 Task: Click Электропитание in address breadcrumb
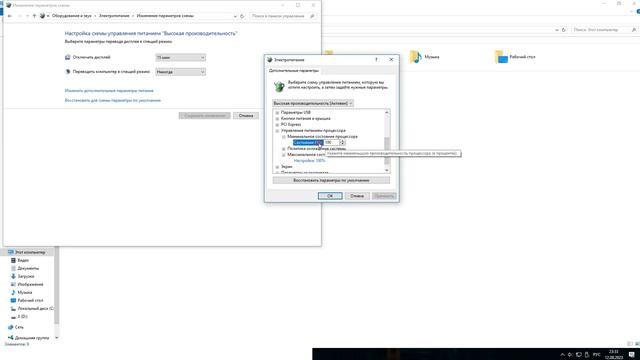coord(114,16)
